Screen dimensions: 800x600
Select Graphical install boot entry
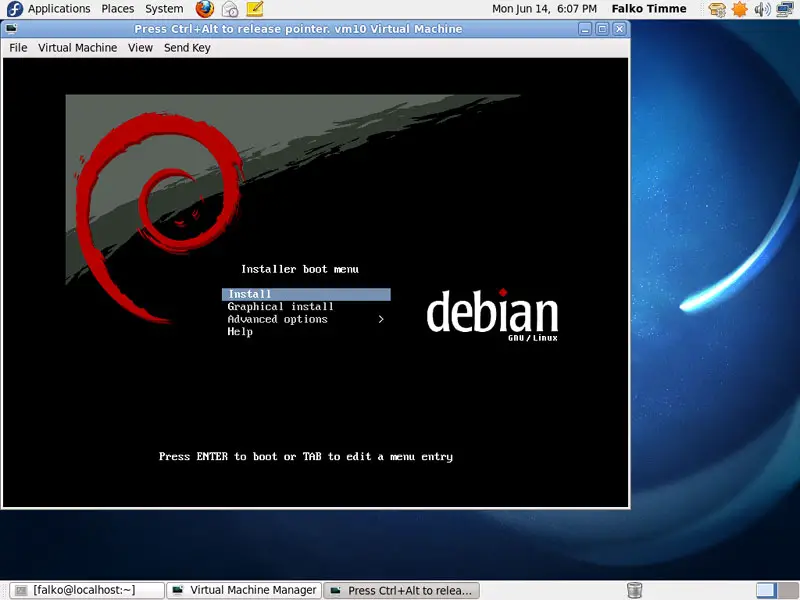280,307
